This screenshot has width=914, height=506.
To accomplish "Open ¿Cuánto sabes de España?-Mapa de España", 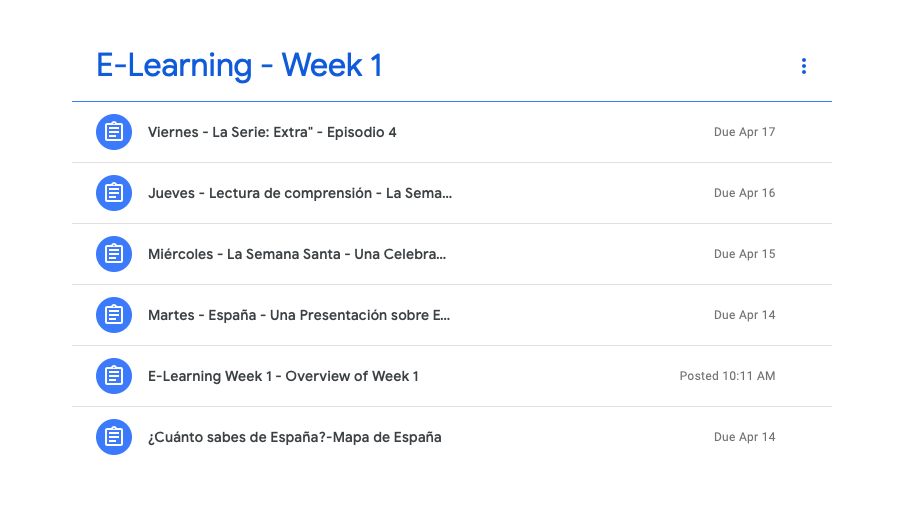I will (294, 437).
